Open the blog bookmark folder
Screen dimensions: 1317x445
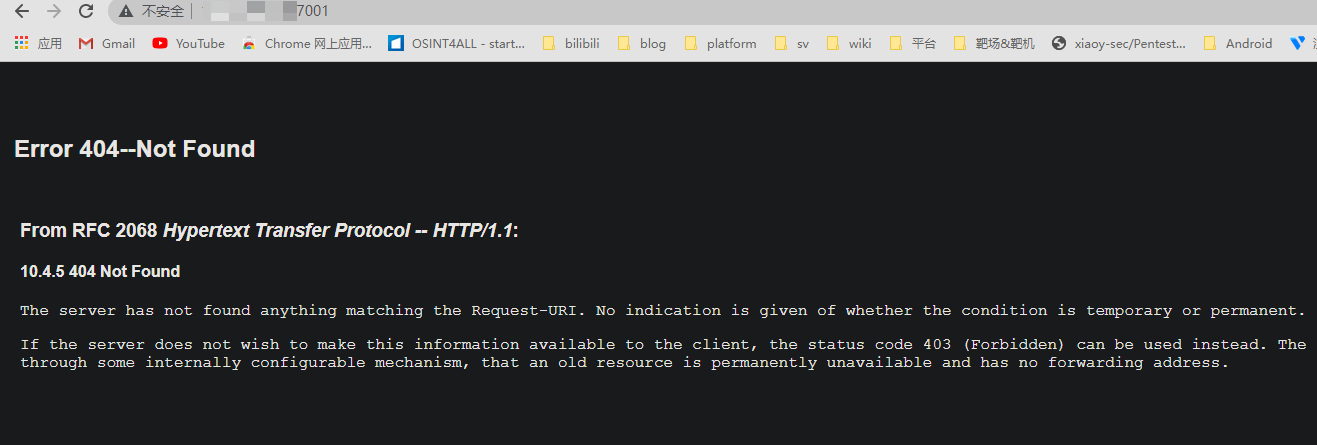641,43
